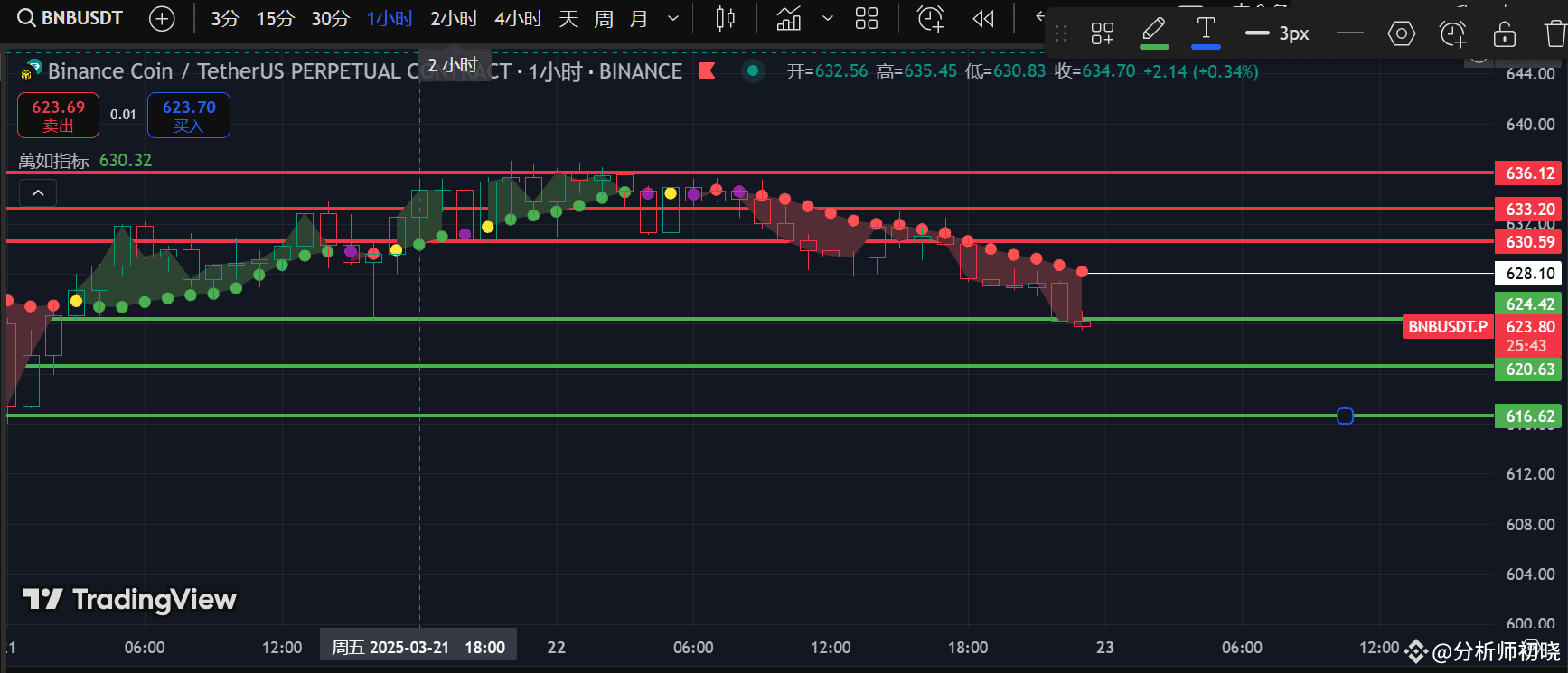Click the TradingView logo
Image resolution: width=1568 pixels, height=673 pixels.
tap(129, 599)
